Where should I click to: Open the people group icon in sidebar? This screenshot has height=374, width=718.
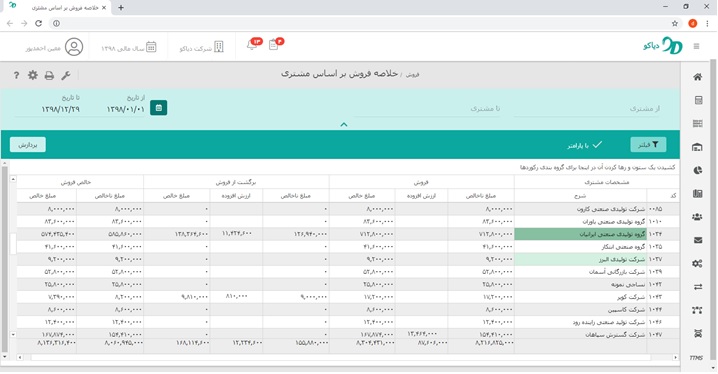tap(697, 217)
